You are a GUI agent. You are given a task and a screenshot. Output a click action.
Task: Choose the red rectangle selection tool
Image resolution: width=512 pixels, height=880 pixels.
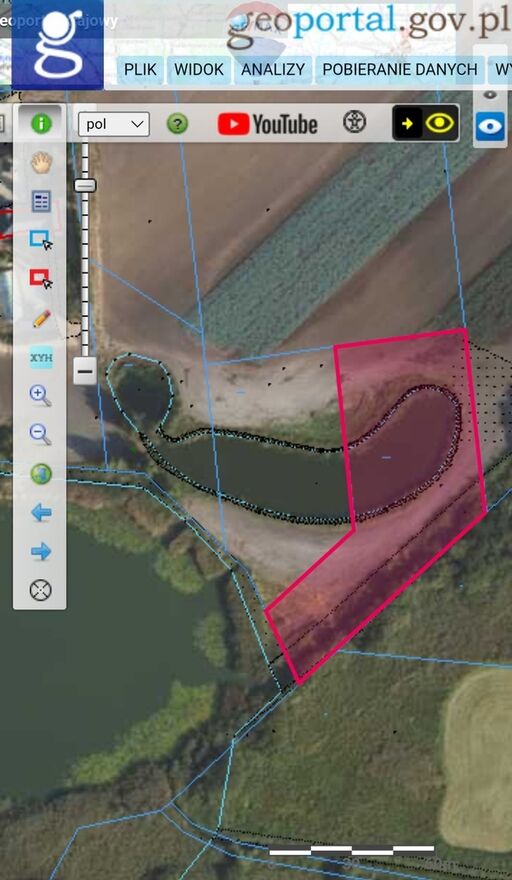pos(41,279)
